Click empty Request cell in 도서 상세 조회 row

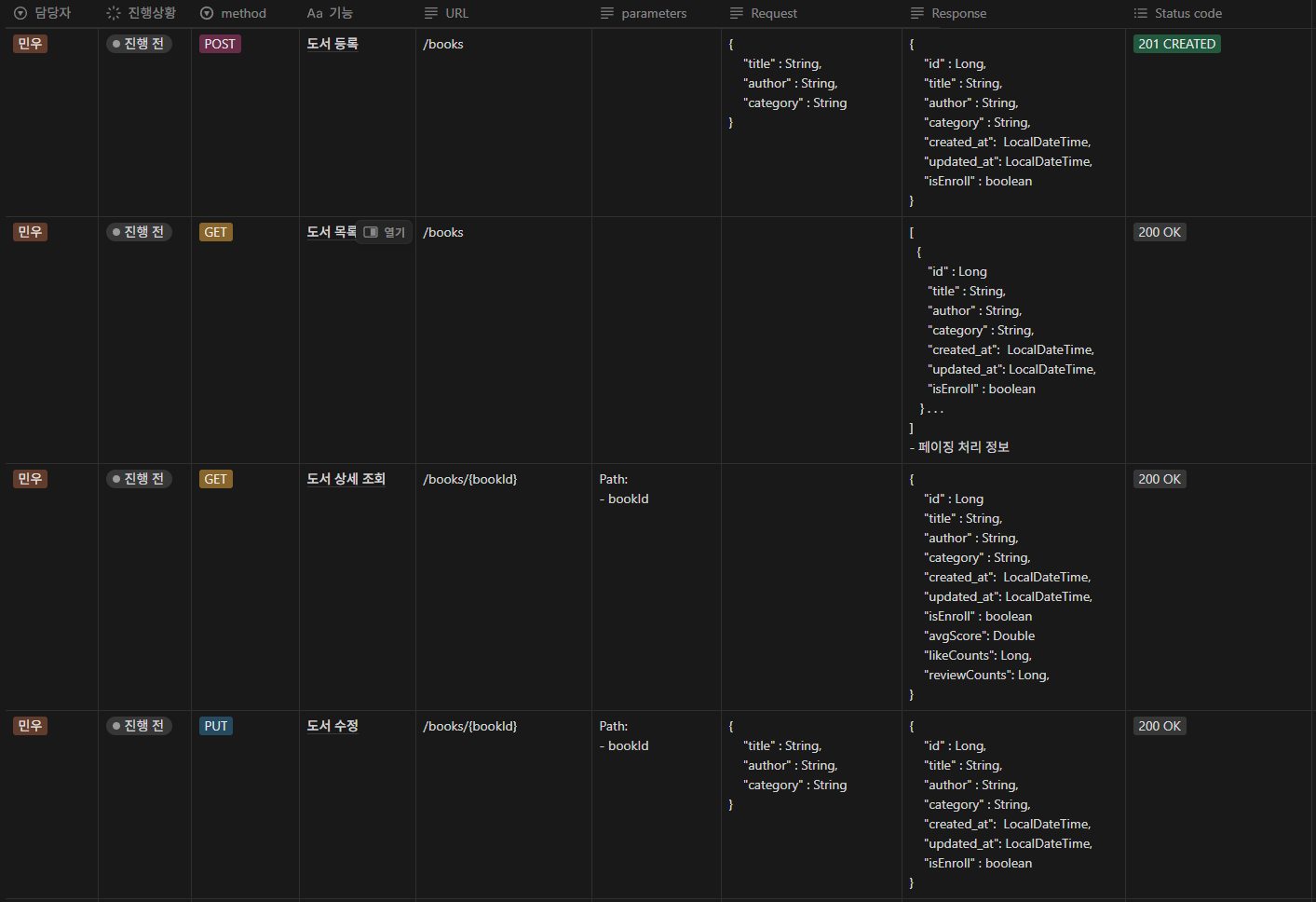(811, 587)
